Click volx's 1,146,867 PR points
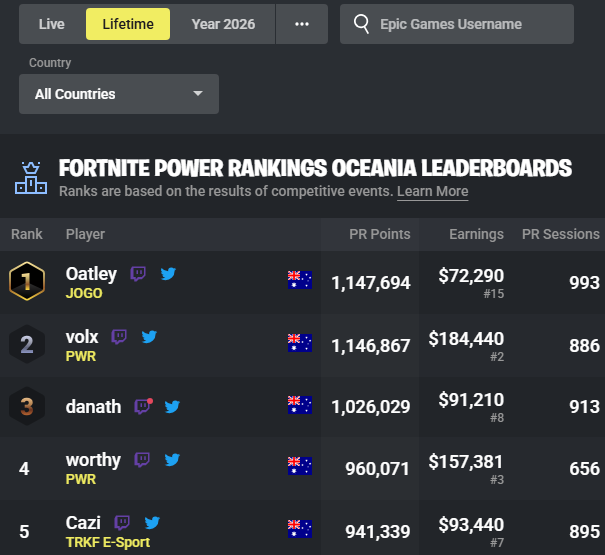Viewport: 605px width, 555px height. 371,346
